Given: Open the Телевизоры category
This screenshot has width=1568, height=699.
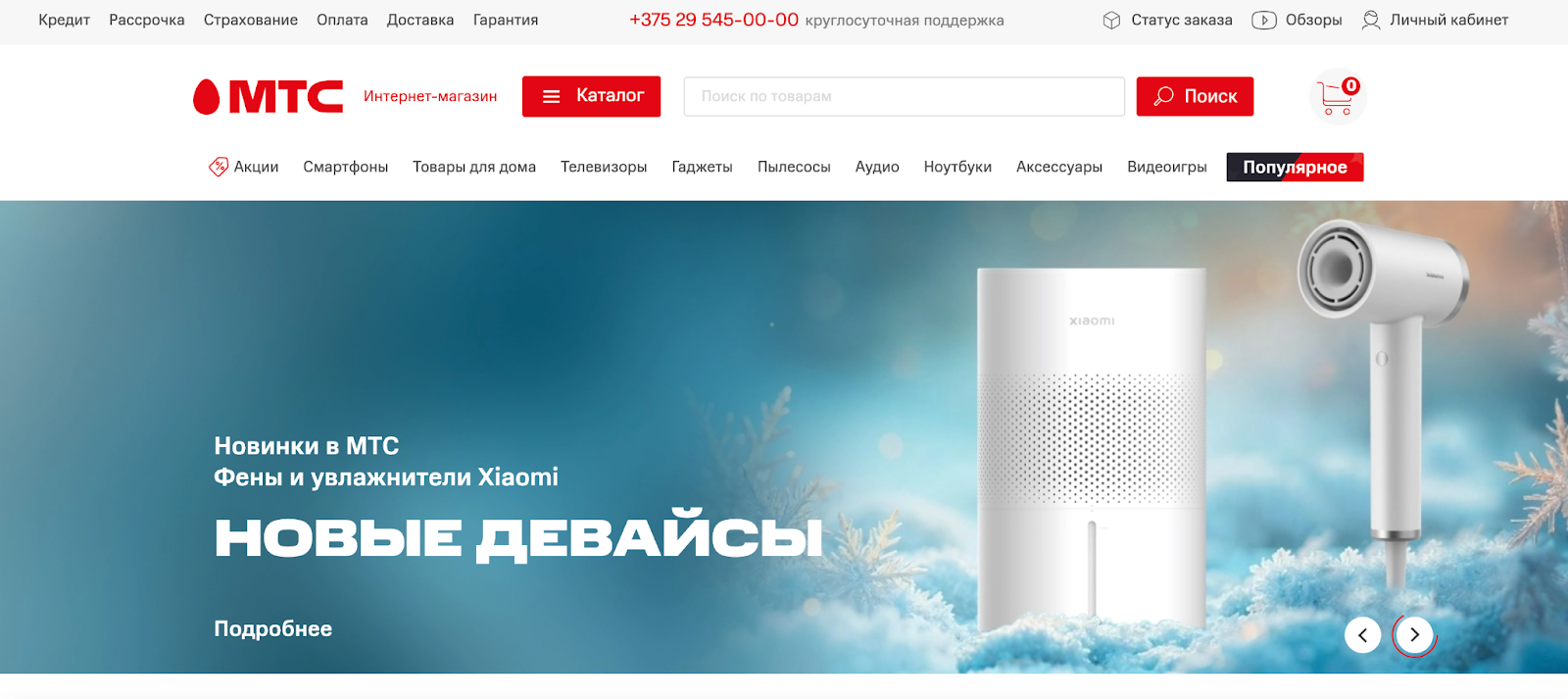Looking at the screenshot, I should pyautogui.click(x=604, y=167).
